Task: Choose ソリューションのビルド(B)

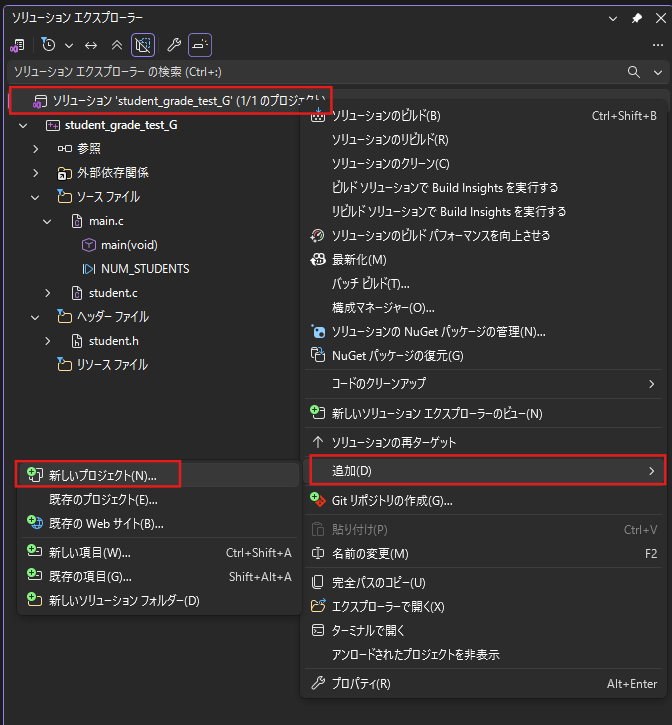Action: click(484, 116)
